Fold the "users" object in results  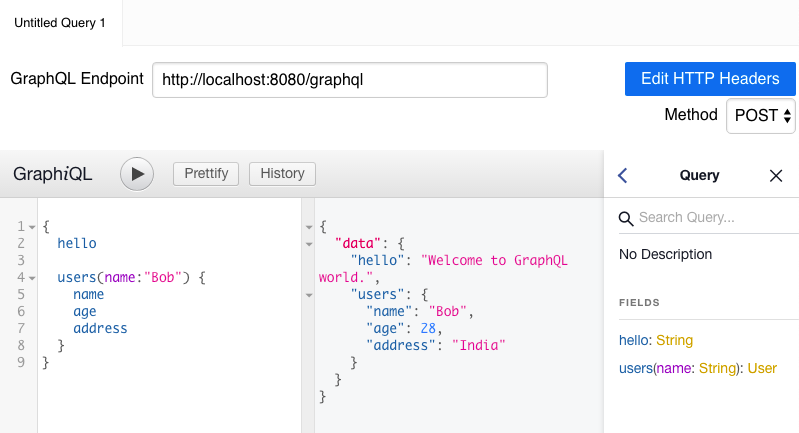(309, 295)
